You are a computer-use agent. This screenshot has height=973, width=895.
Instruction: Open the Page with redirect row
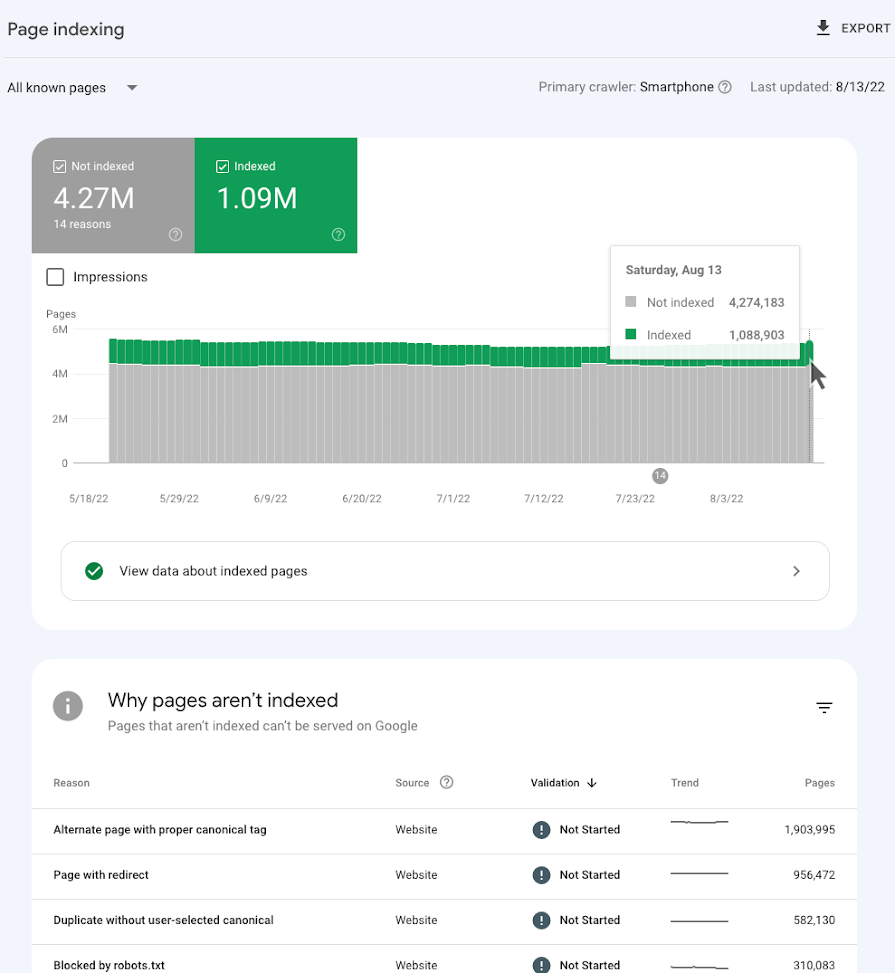click(x=444, y=876)
